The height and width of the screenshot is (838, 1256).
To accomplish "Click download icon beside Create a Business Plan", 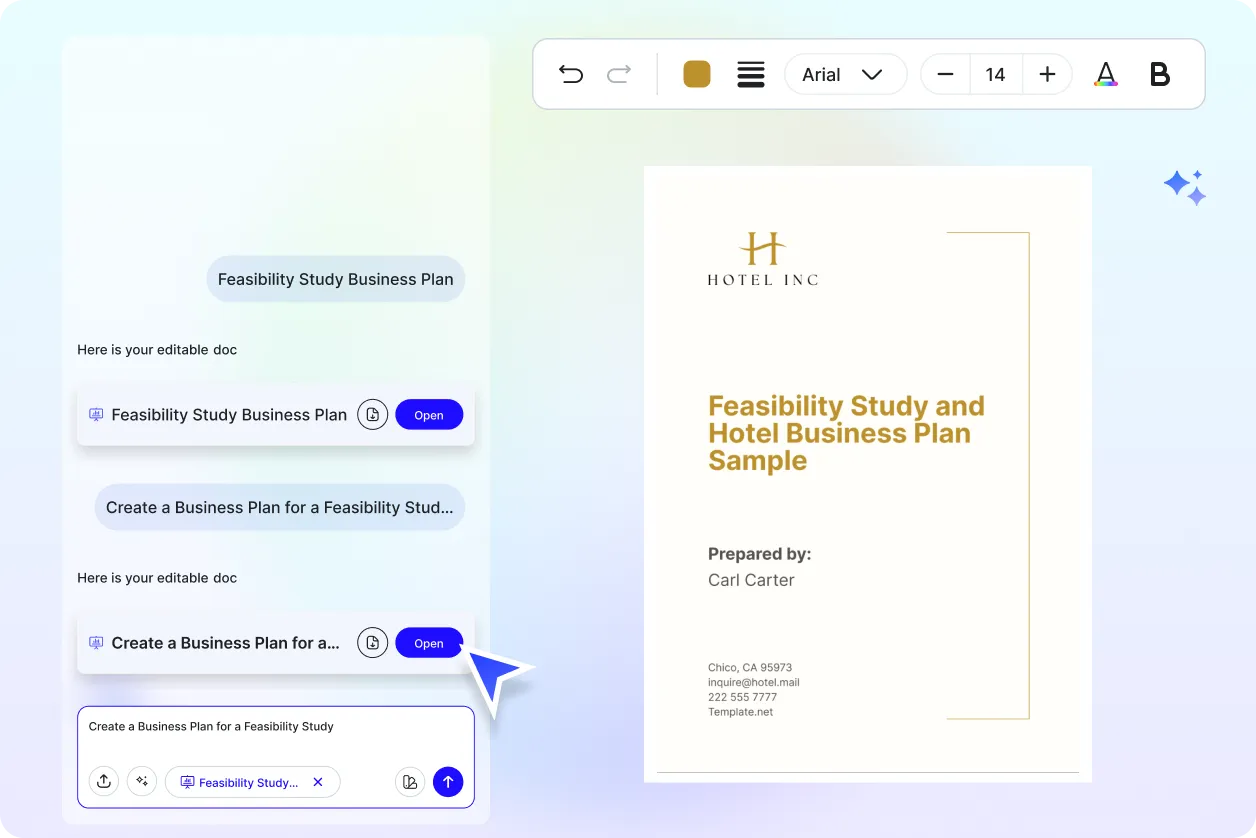I will tap(372, 642).
